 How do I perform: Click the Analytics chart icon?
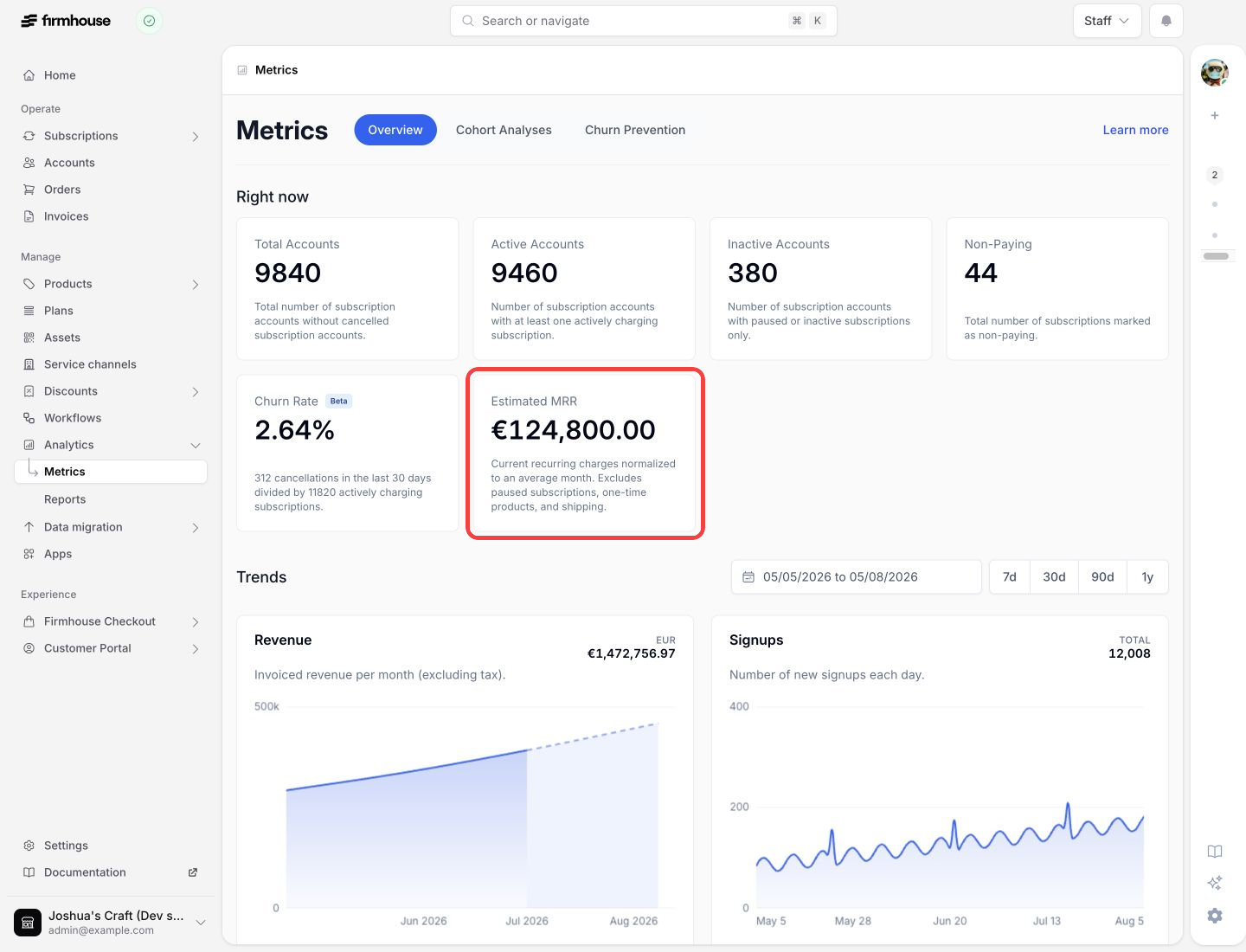(x=29, y=445)
